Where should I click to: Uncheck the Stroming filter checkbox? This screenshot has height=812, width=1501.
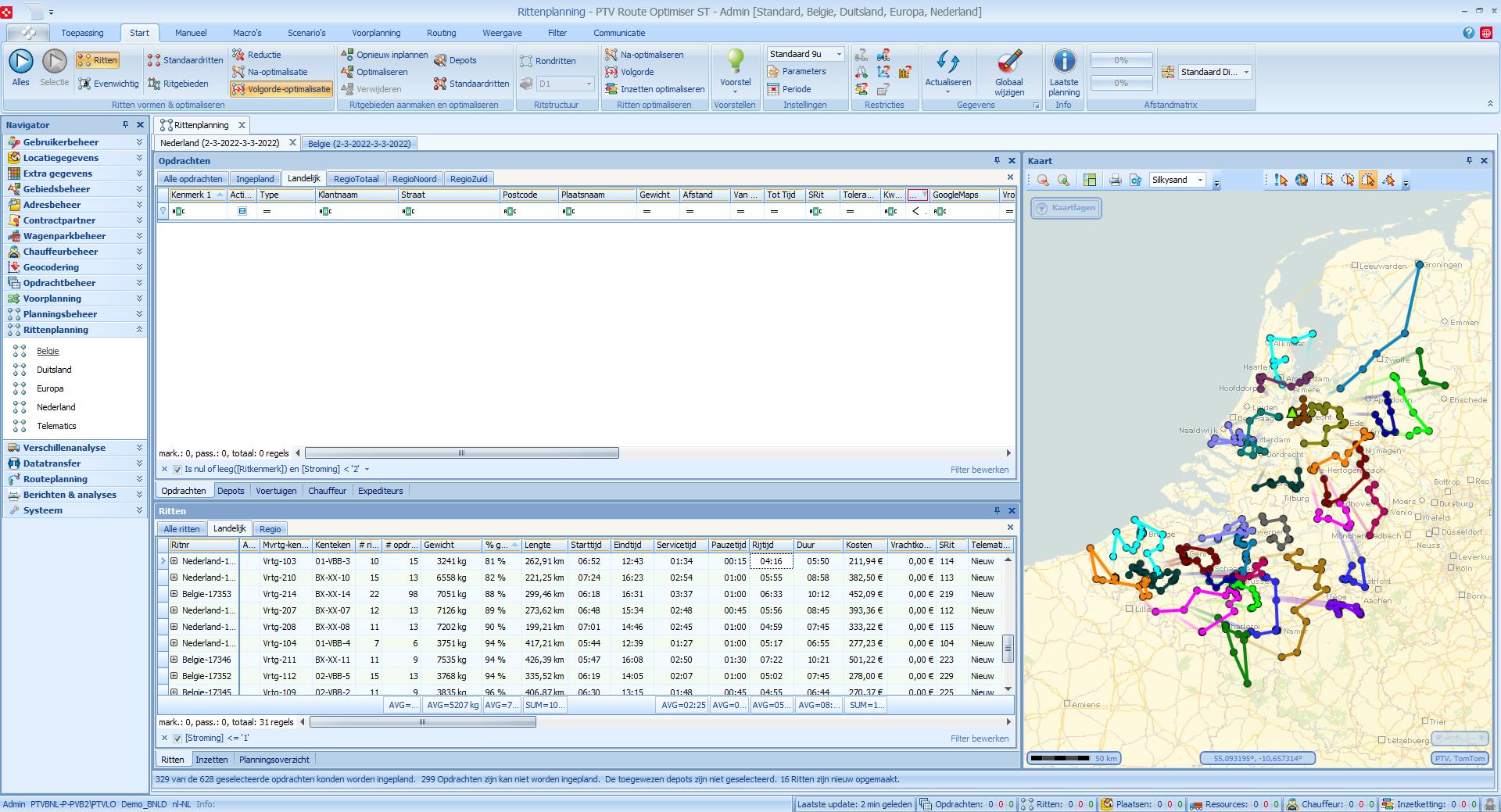pos(177,739)
